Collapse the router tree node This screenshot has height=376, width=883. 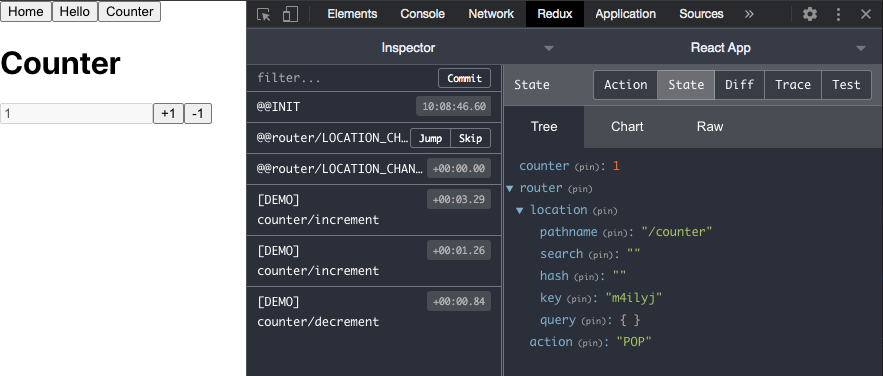pyautogui.click(x=510, y=188)
